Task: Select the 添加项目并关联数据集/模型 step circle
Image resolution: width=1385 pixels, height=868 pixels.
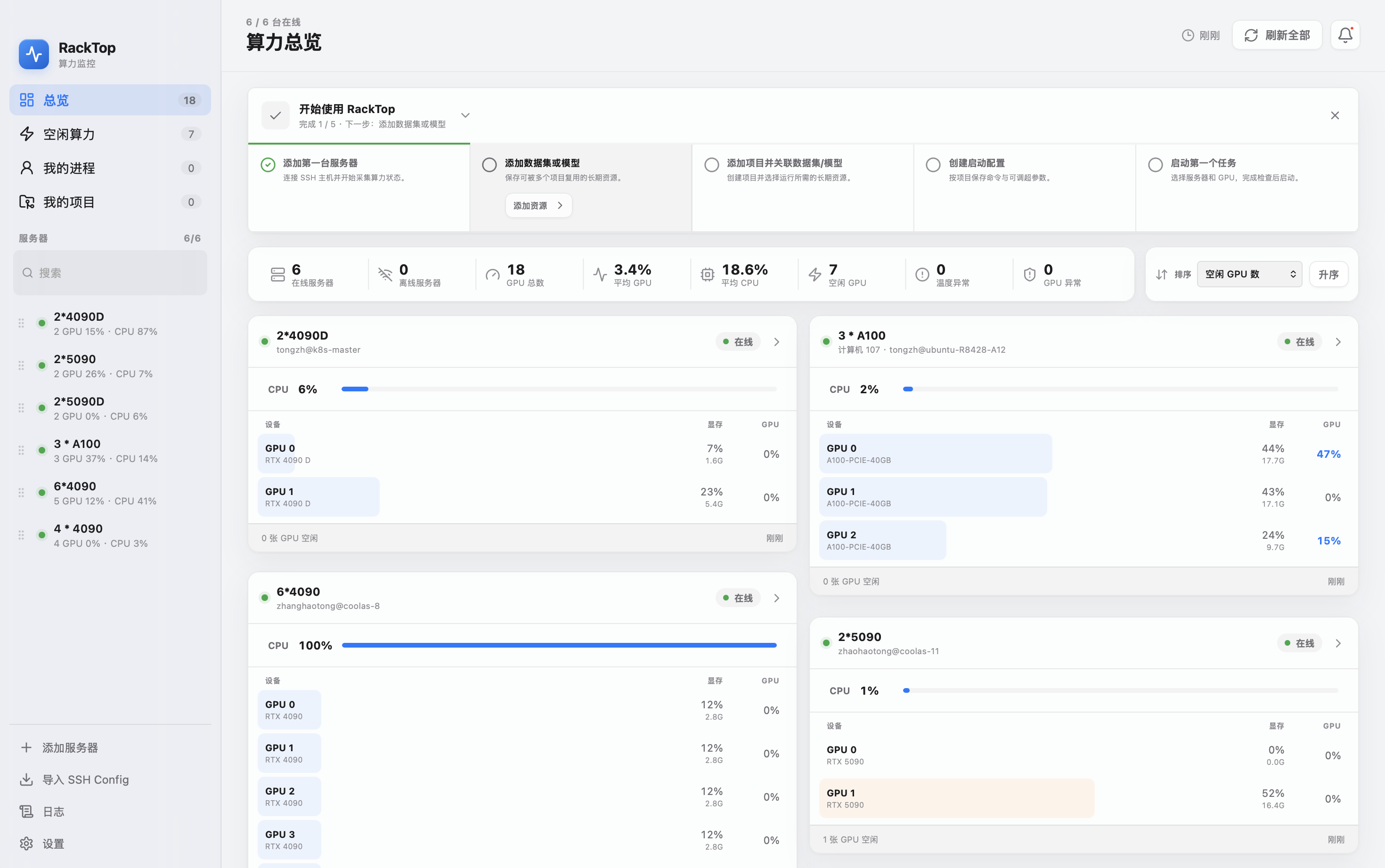Action: pos(711,165)
